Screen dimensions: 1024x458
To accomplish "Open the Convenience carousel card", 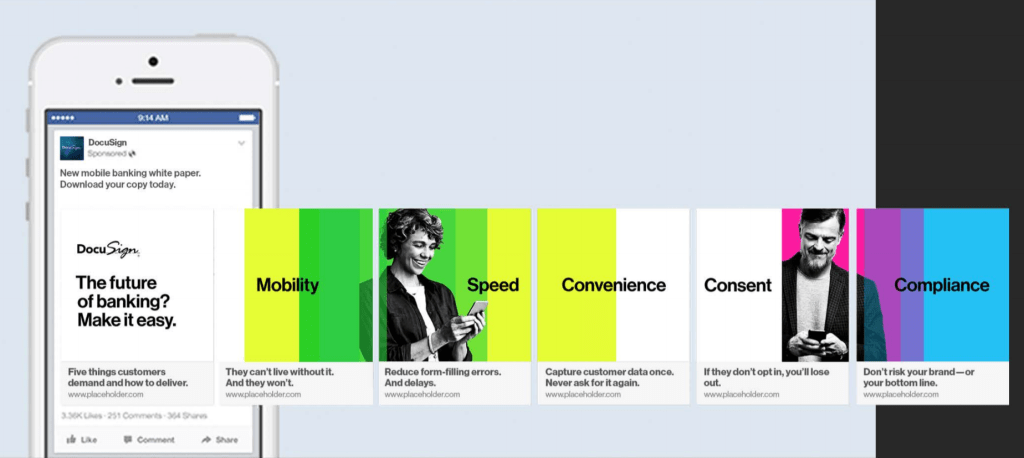I will point(613,285).
